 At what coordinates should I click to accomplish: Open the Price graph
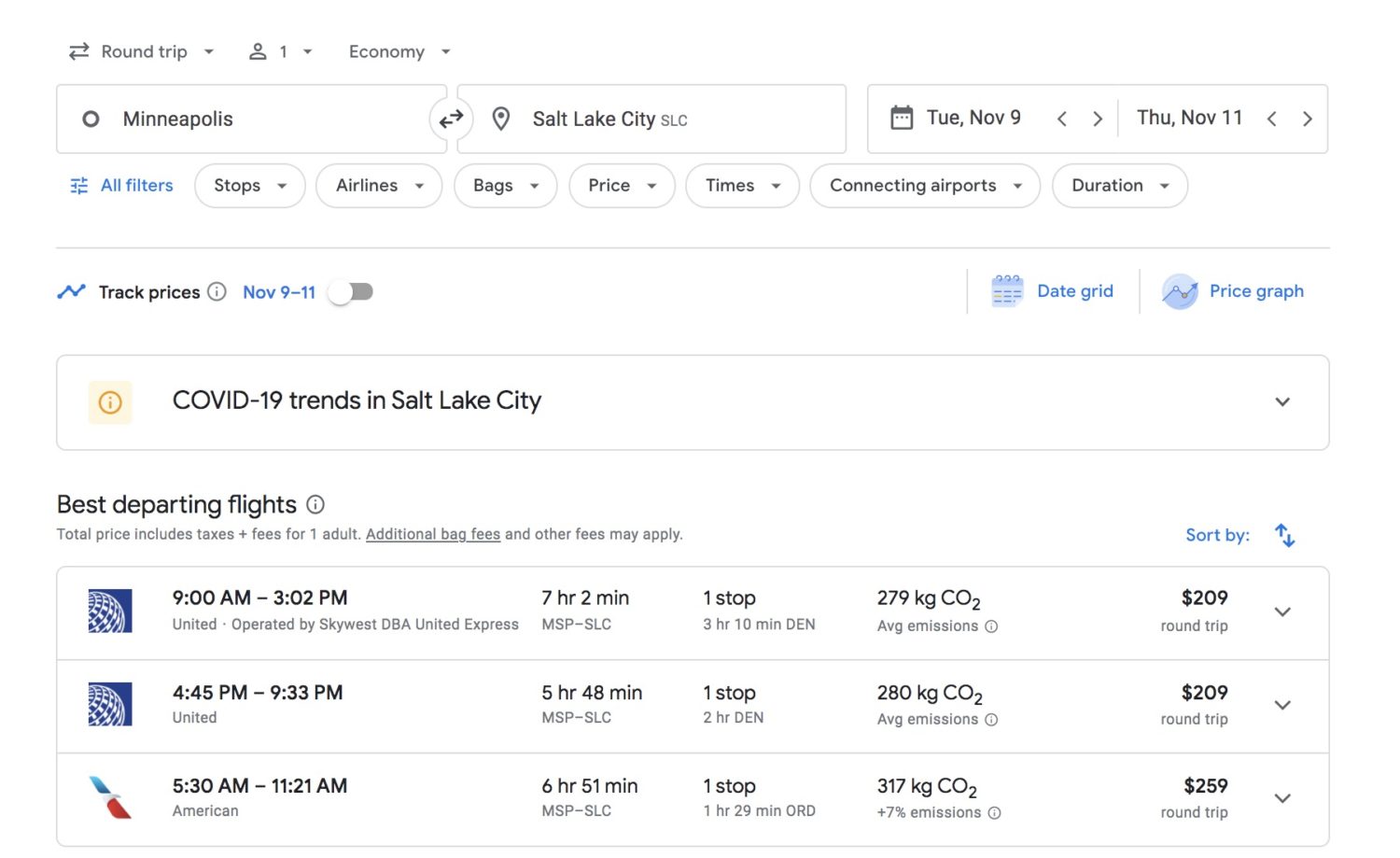tap(1234, 290)
